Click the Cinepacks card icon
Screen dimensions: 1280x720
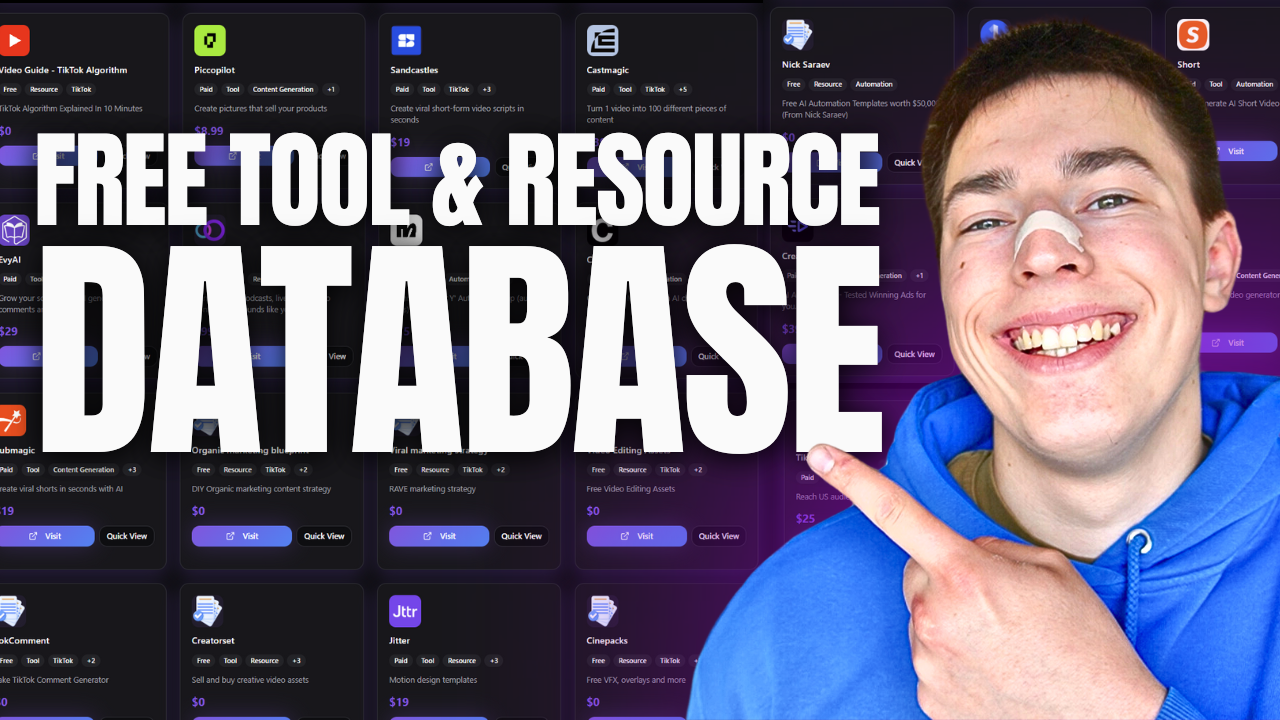click(x=602, y=611)
